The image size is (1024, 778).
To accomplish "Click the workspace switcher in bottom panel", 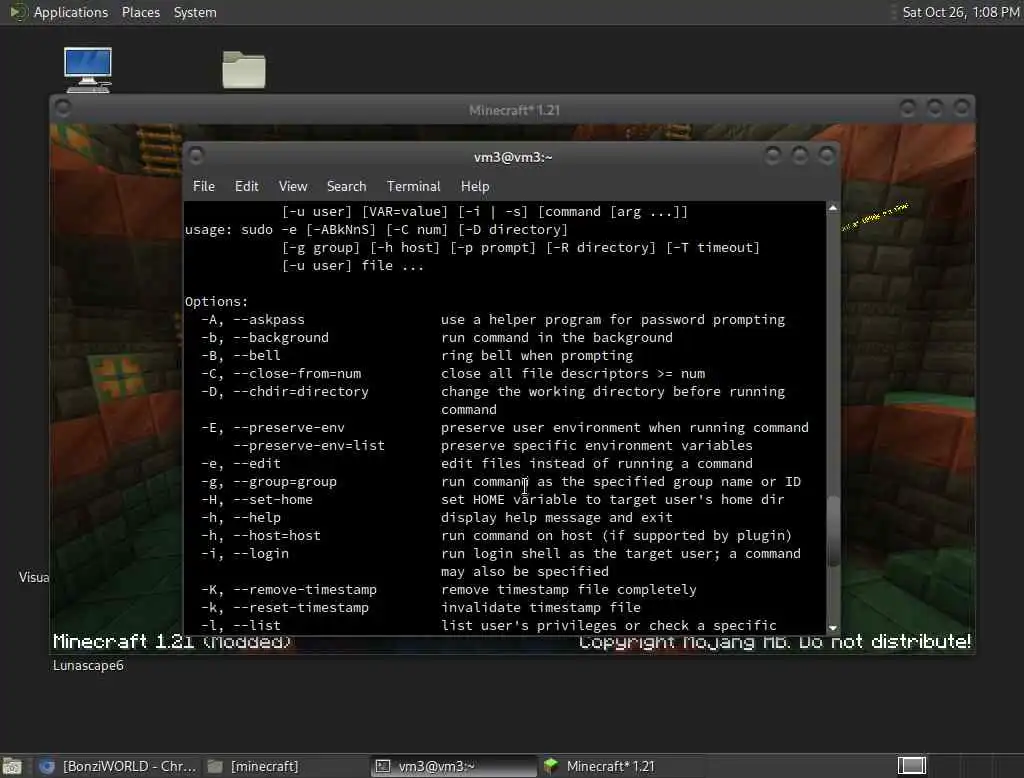I will 912,765.
